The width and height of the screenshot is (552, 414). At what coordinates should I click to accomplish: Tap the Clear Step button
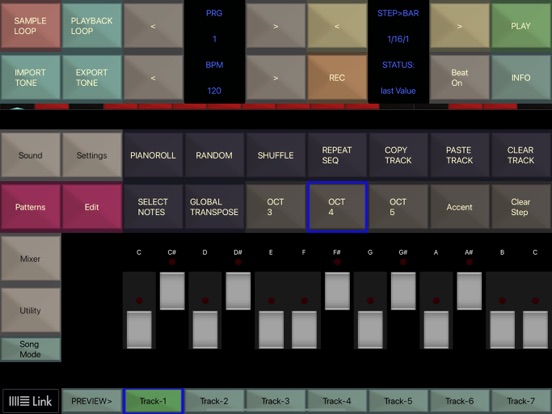pyautogui.click(x=521, y=207)
